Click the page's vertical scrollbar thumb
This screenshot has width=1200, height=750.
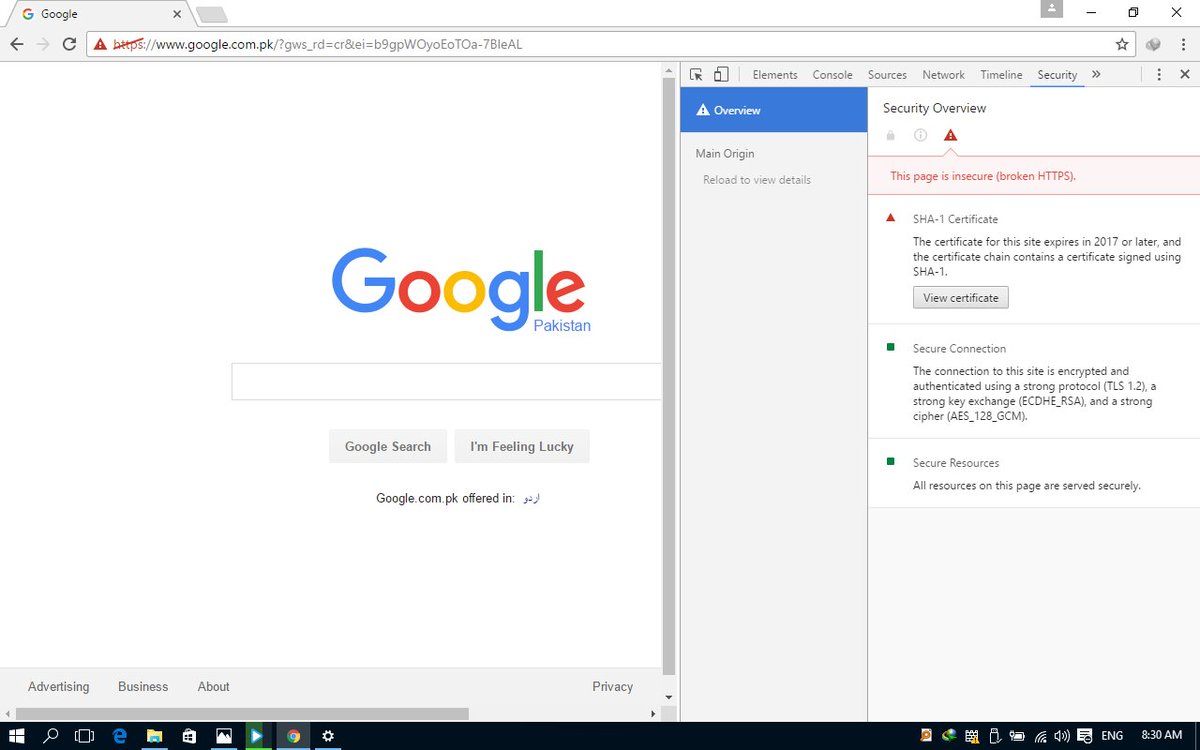click(x=669, y=375)
